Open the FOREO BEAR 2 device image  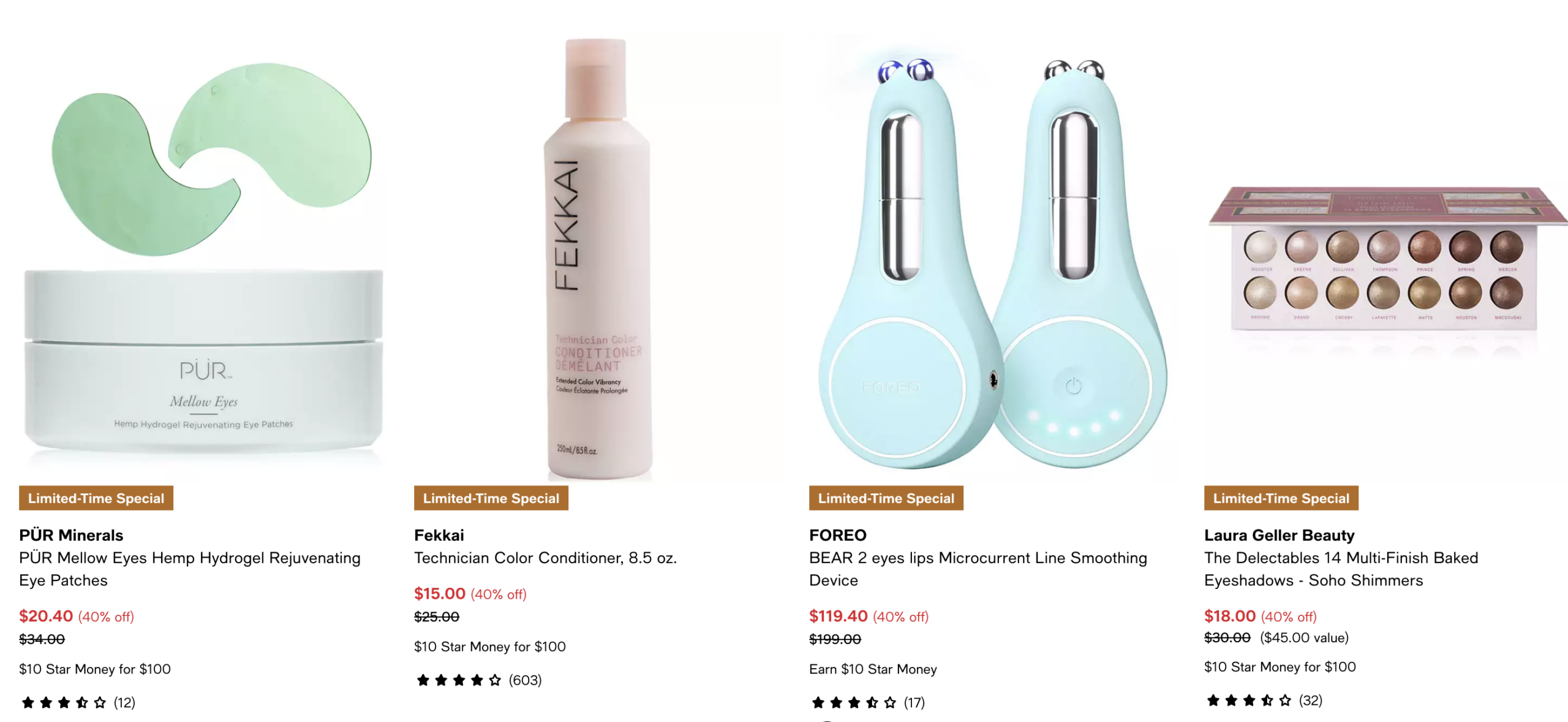click(992, 257)
